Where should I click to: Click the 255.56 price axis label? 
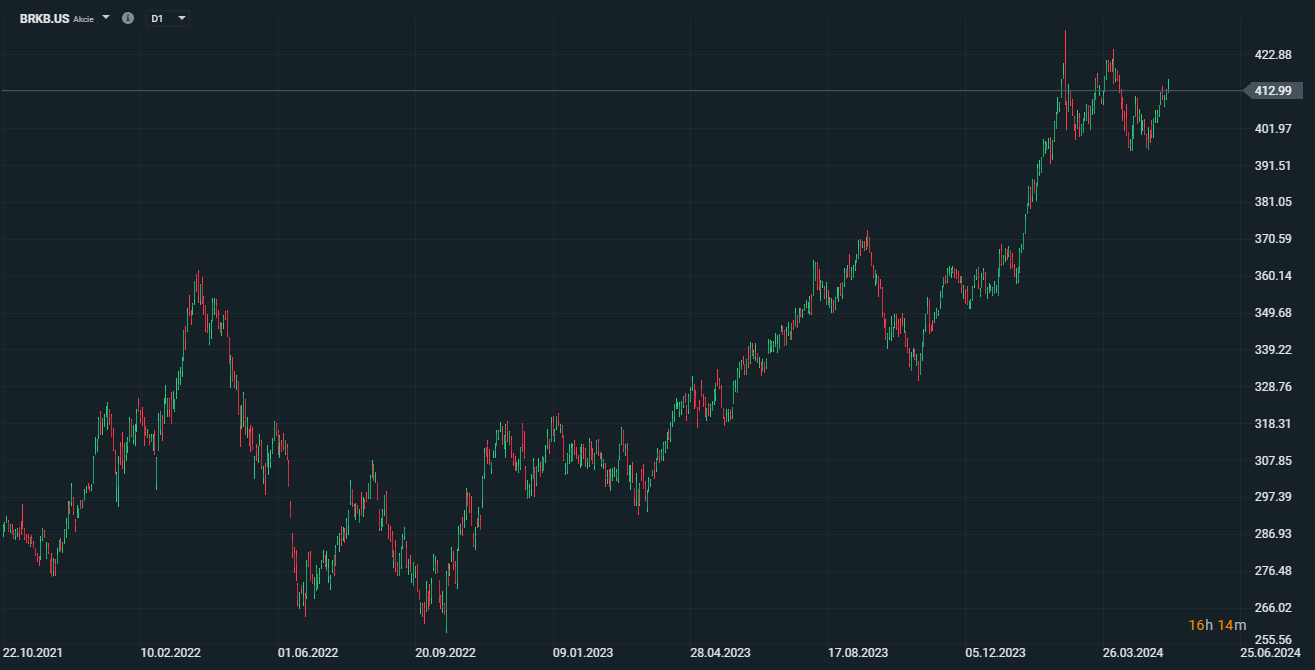tap(1271, 640)
